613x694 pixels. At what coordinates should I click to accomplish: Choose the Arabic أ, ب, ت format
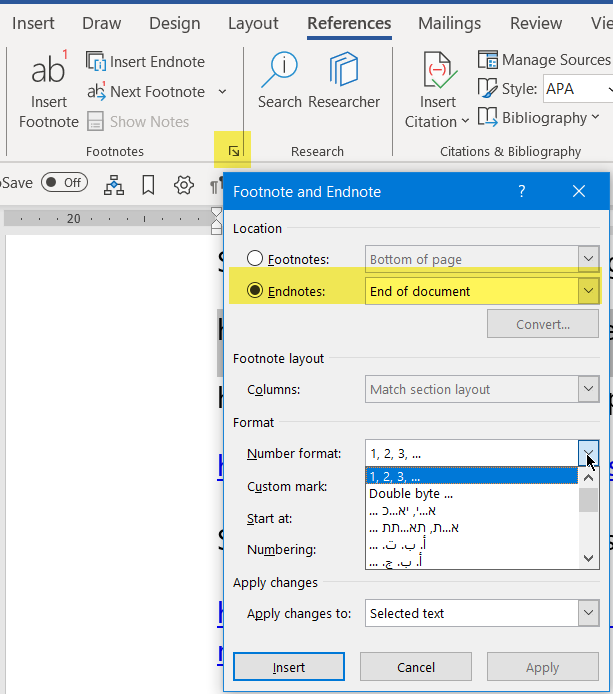pyautogui.click(x=472, y=545)
